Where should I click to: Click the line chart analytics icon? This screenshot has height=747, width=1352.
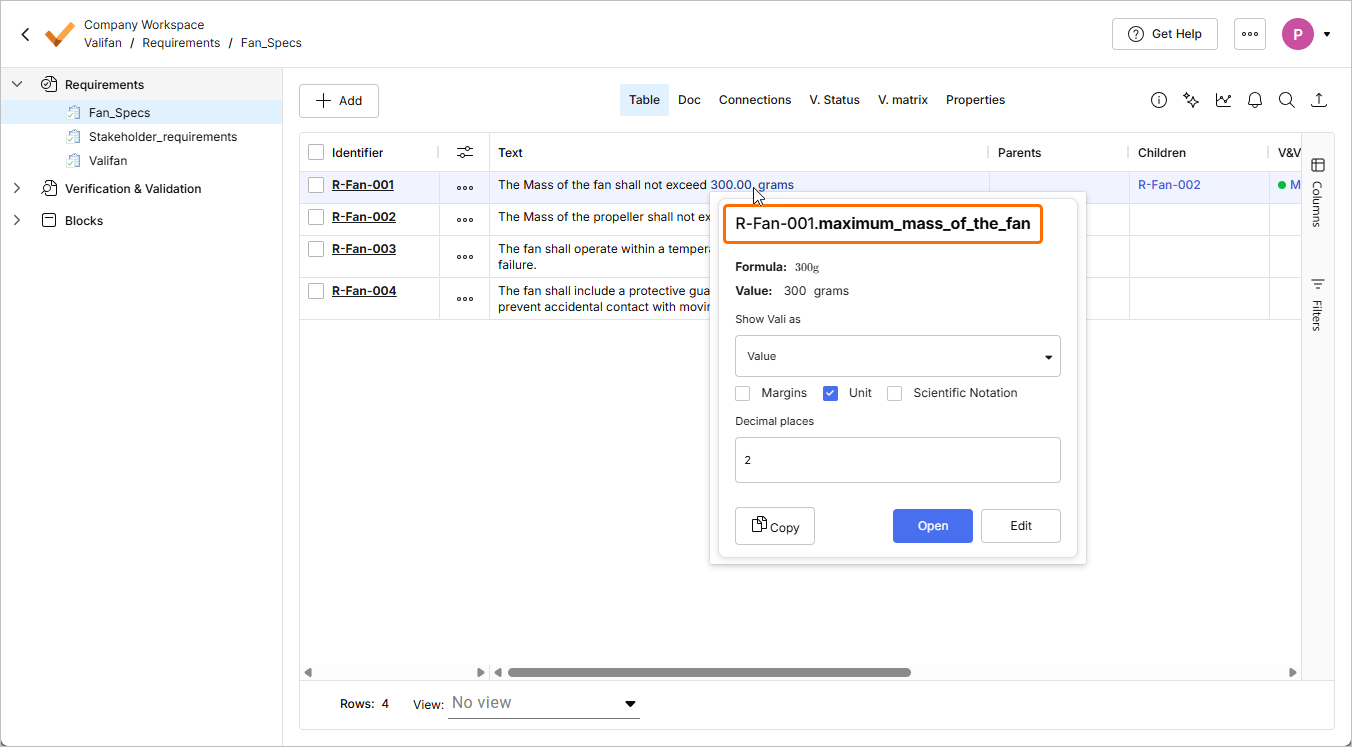(x=1223, y=100)
